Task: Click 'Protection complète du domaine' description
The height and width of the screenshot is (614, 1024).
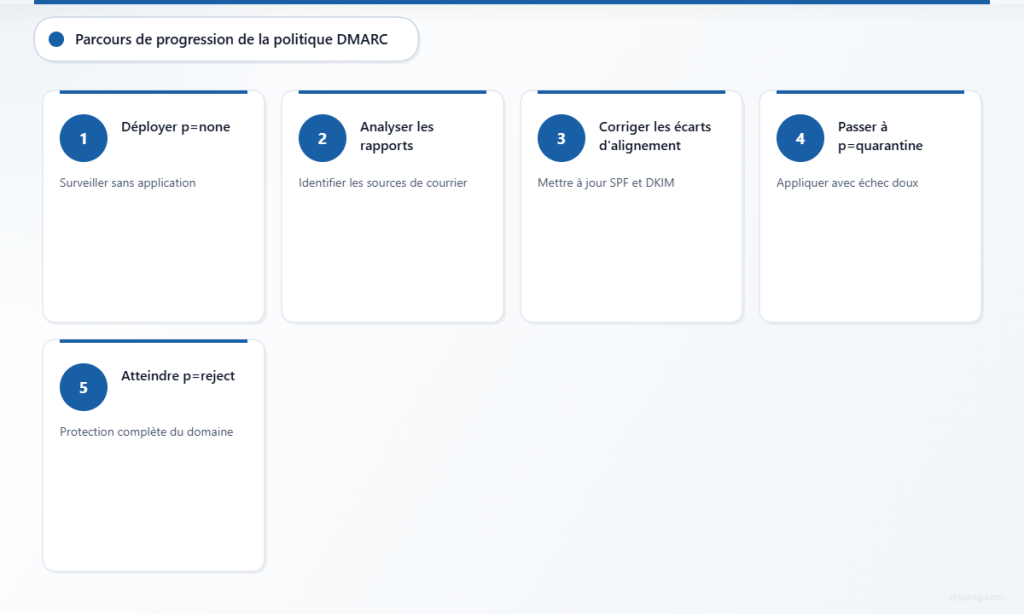Action: [146, 432]
